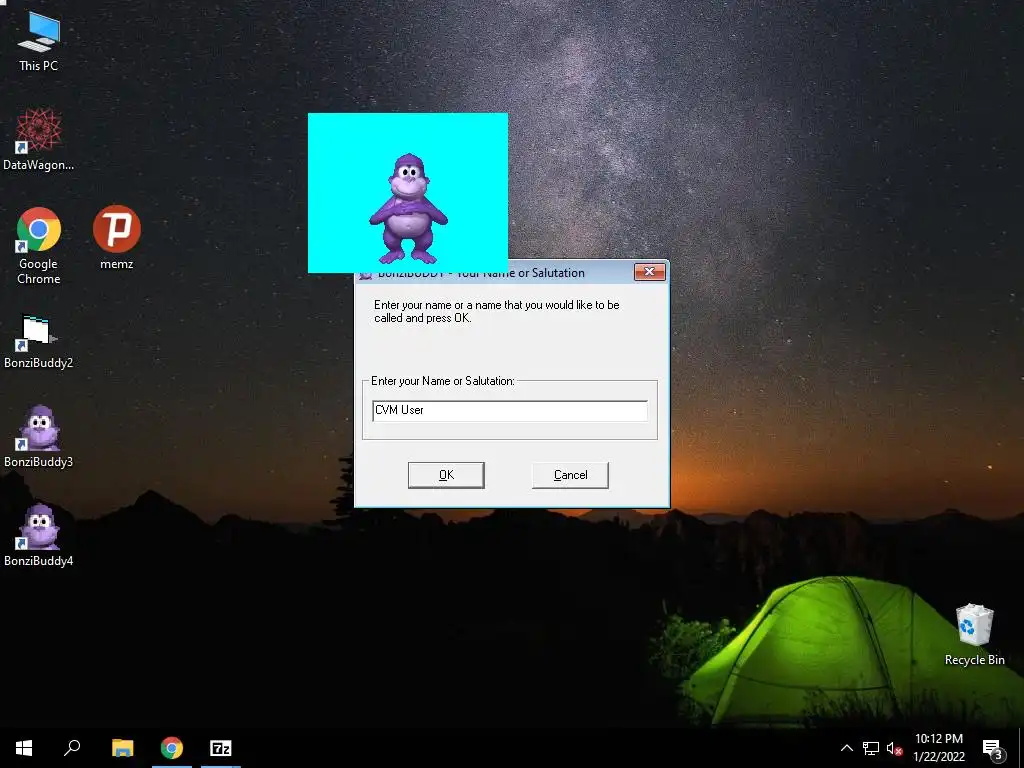The image size is (1024, 768).
Task: Open the taskbar search magnifier
Action: coord(72,748)
